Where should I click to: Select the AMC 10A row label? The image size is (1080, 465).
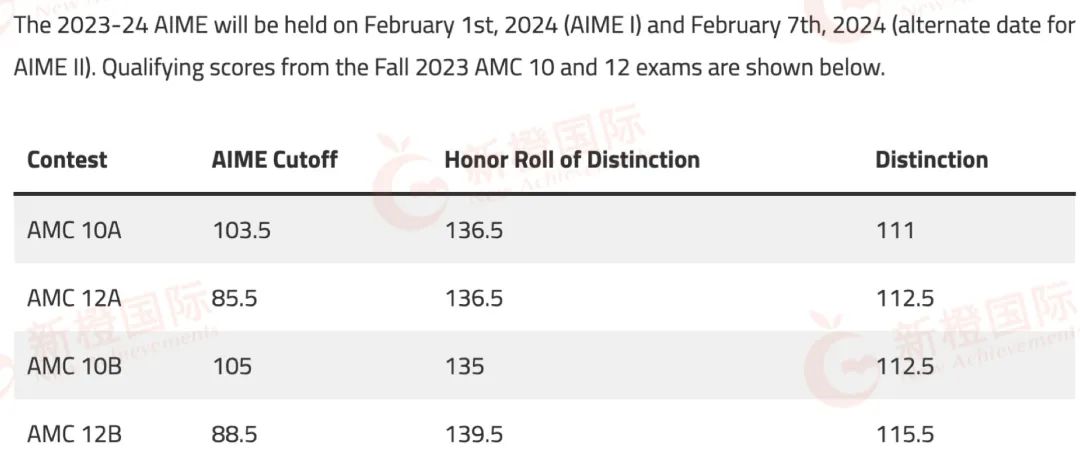coord(74,229)
